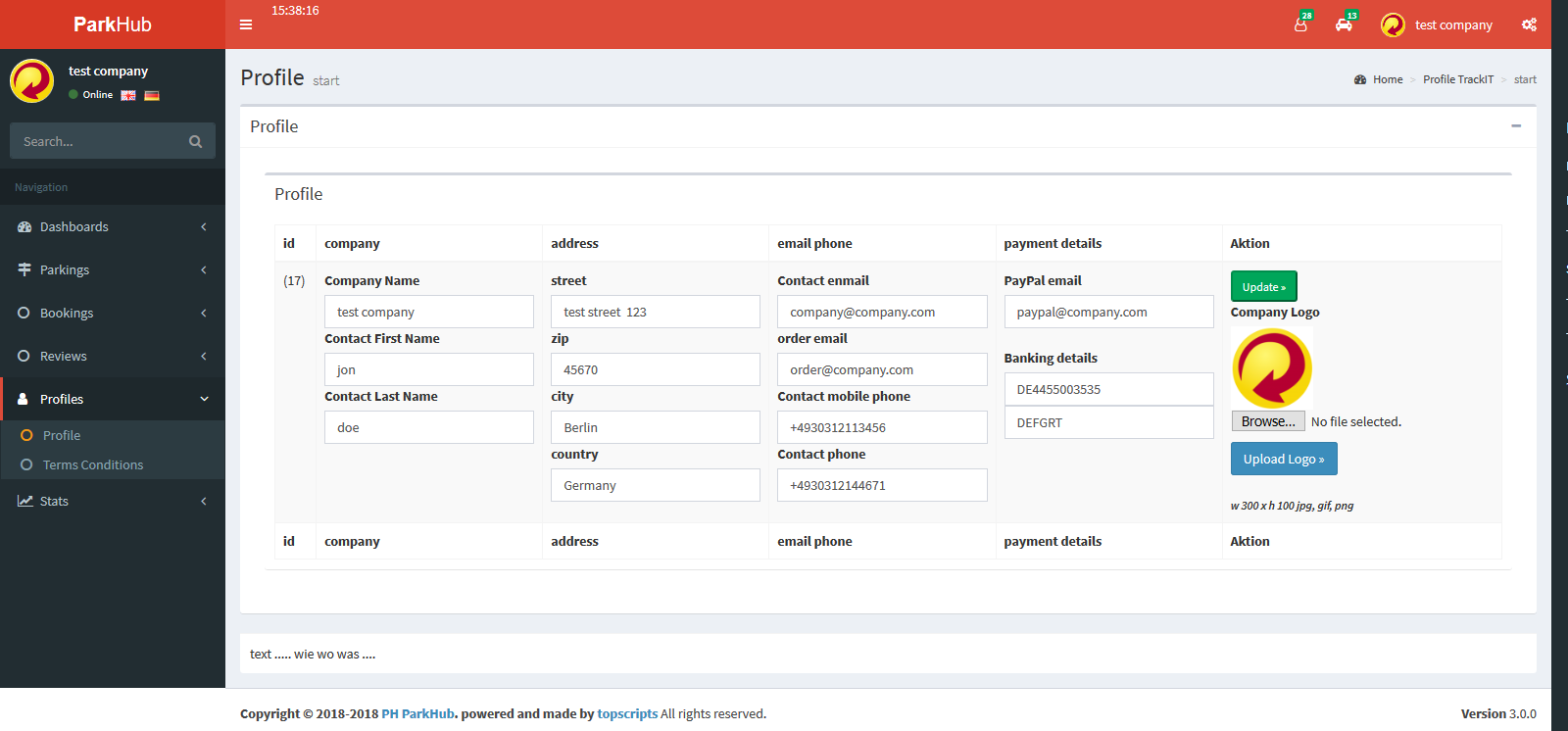The width and height of the screenshot is (1568, 731).
Task: Open the settings gears icon in header
Action: pyautogui.click(x=1529, y=24)
